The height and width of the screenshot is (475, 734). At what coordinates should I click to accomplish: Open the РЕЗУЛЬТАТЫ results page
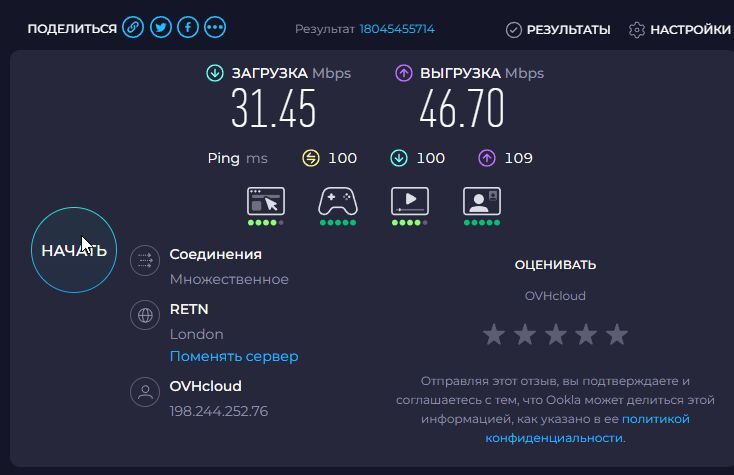pyautogui.click(x=558, y=30)
